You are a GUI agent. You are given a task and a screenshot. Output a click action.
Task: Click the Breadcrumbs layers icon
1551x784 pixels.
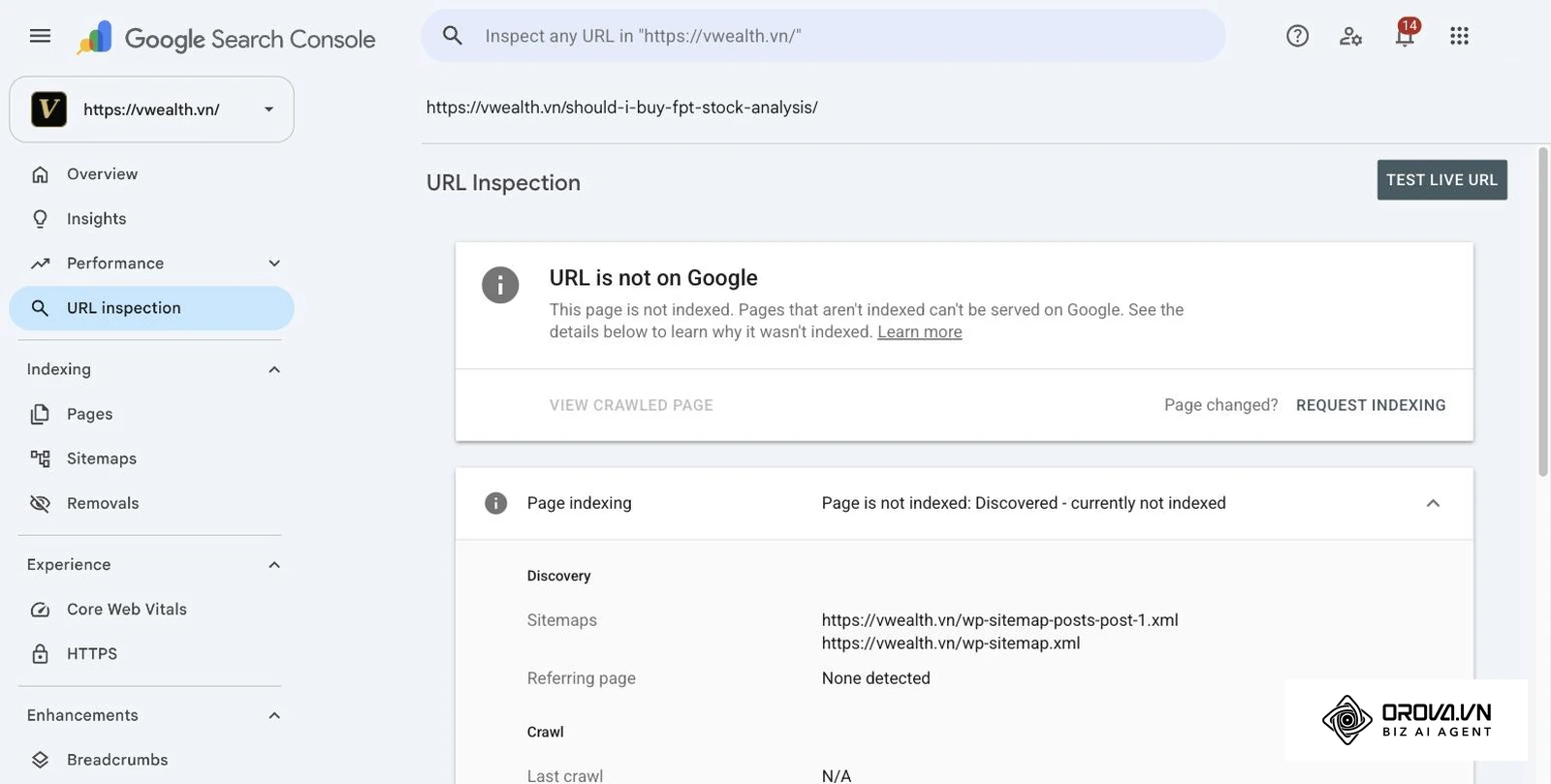[x=40, y=760]
